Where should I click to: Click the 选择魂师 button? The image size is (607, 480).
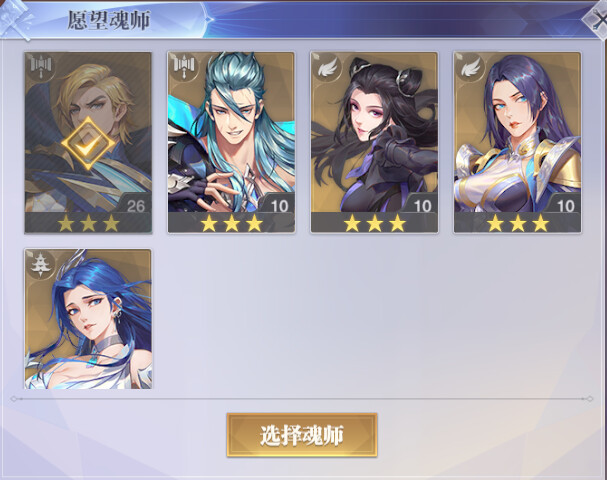pyautogui.click(x=302, y=435)
